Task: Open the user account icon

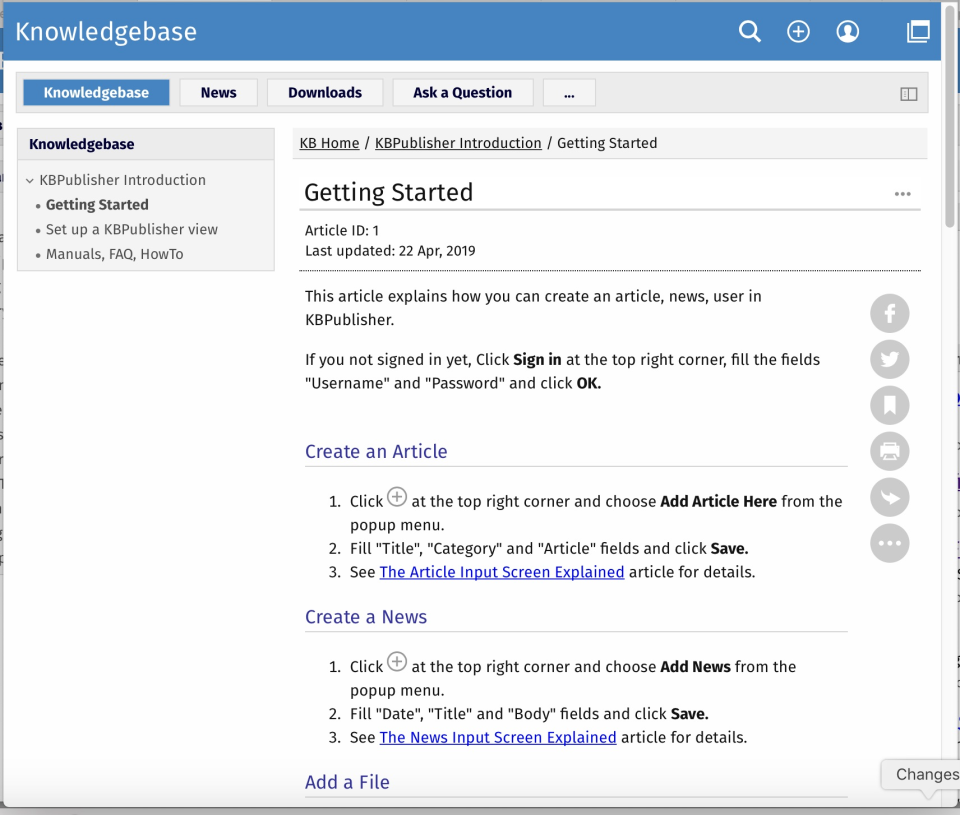Action: coord(847,31)
